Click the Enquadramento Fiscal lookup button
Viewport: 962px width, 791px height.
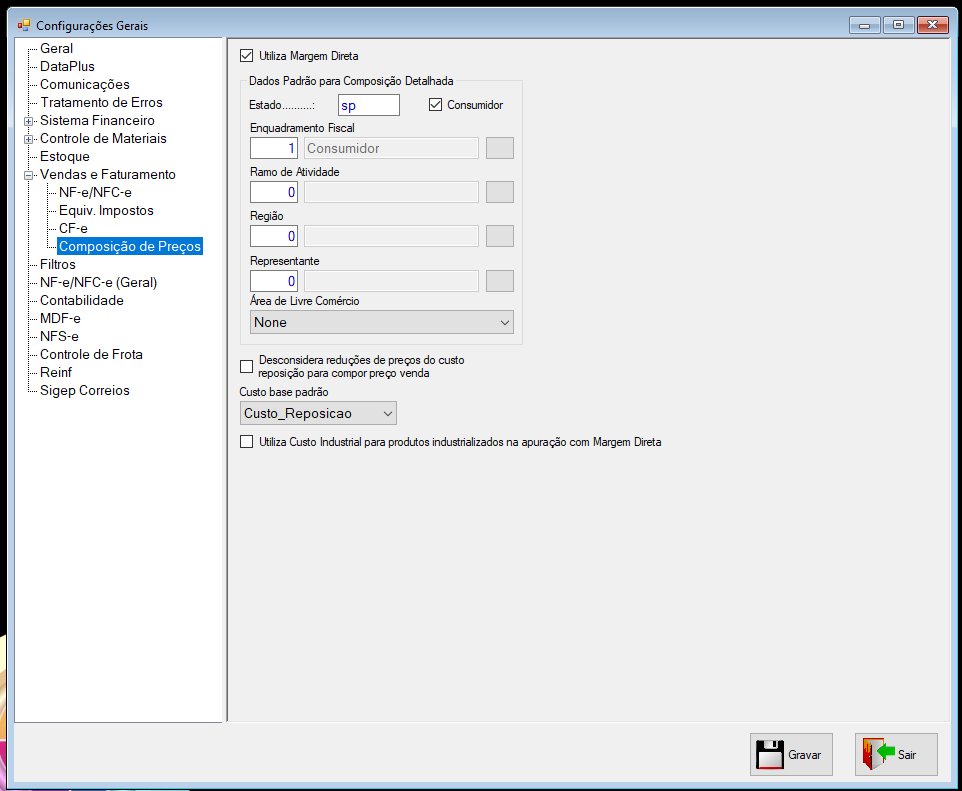pyautogui.click(x=499, y=148)
